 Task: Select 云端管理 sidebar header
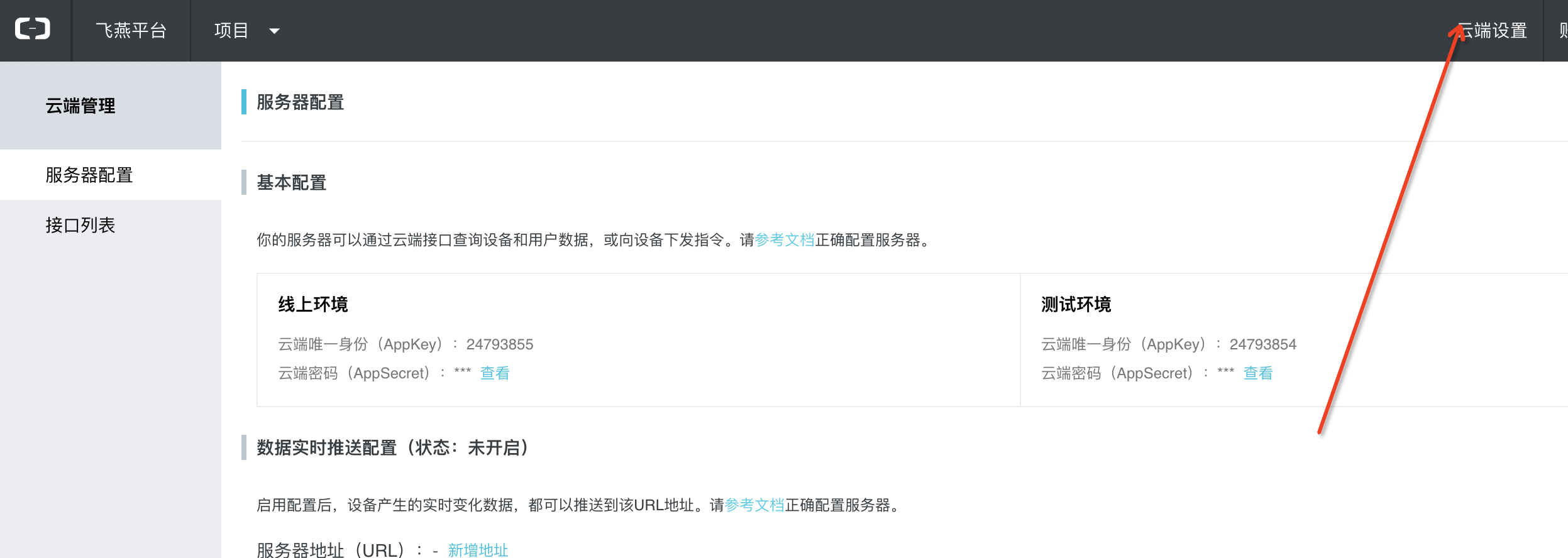coord(80,106)
